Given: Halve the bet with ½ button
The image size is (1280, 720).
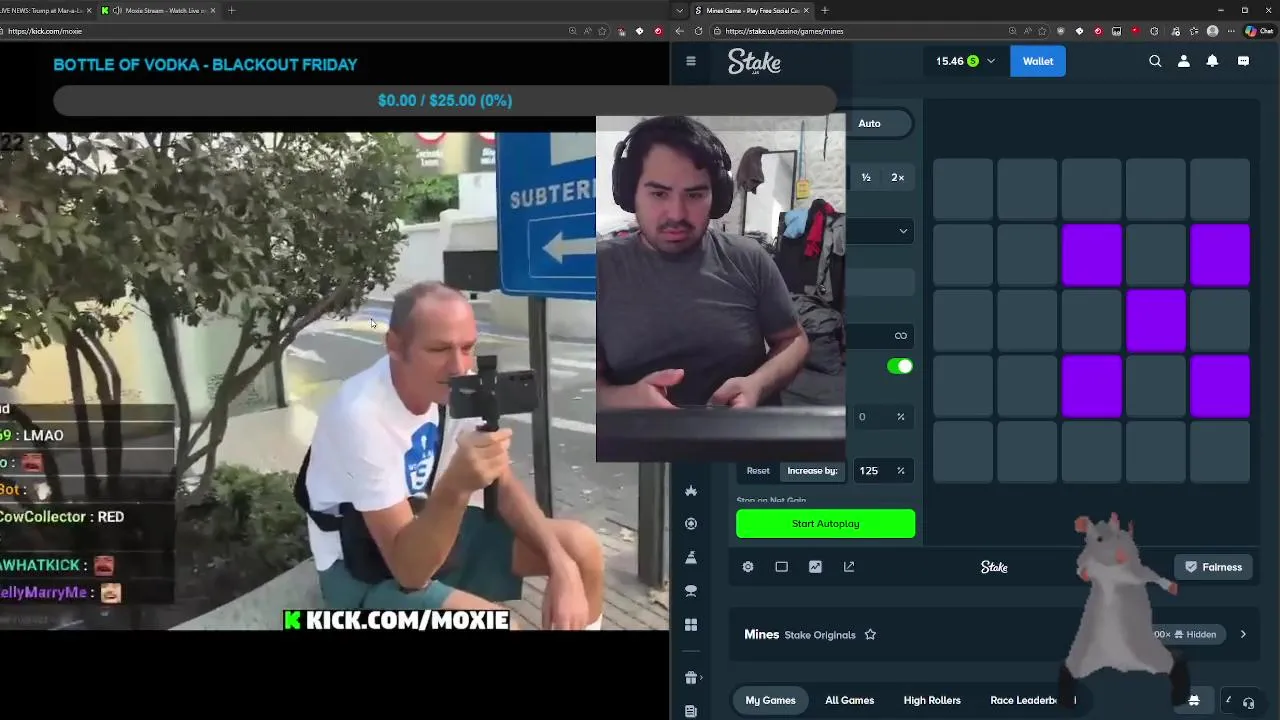Looking at the screenshot, I should pos(866,177).
